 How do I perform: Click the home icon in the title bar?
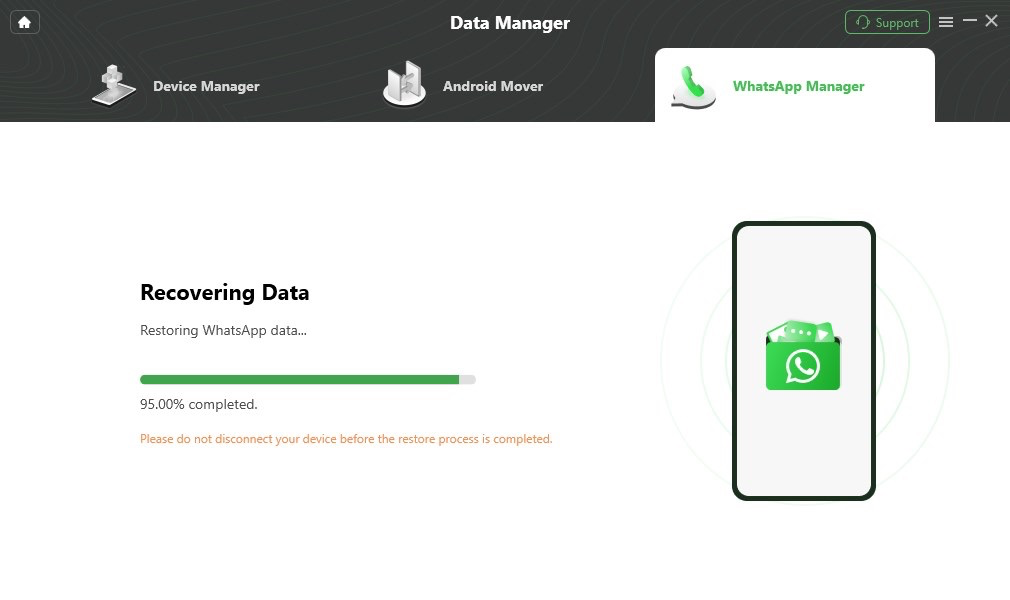pyautogui.click(x=24, y=22)
